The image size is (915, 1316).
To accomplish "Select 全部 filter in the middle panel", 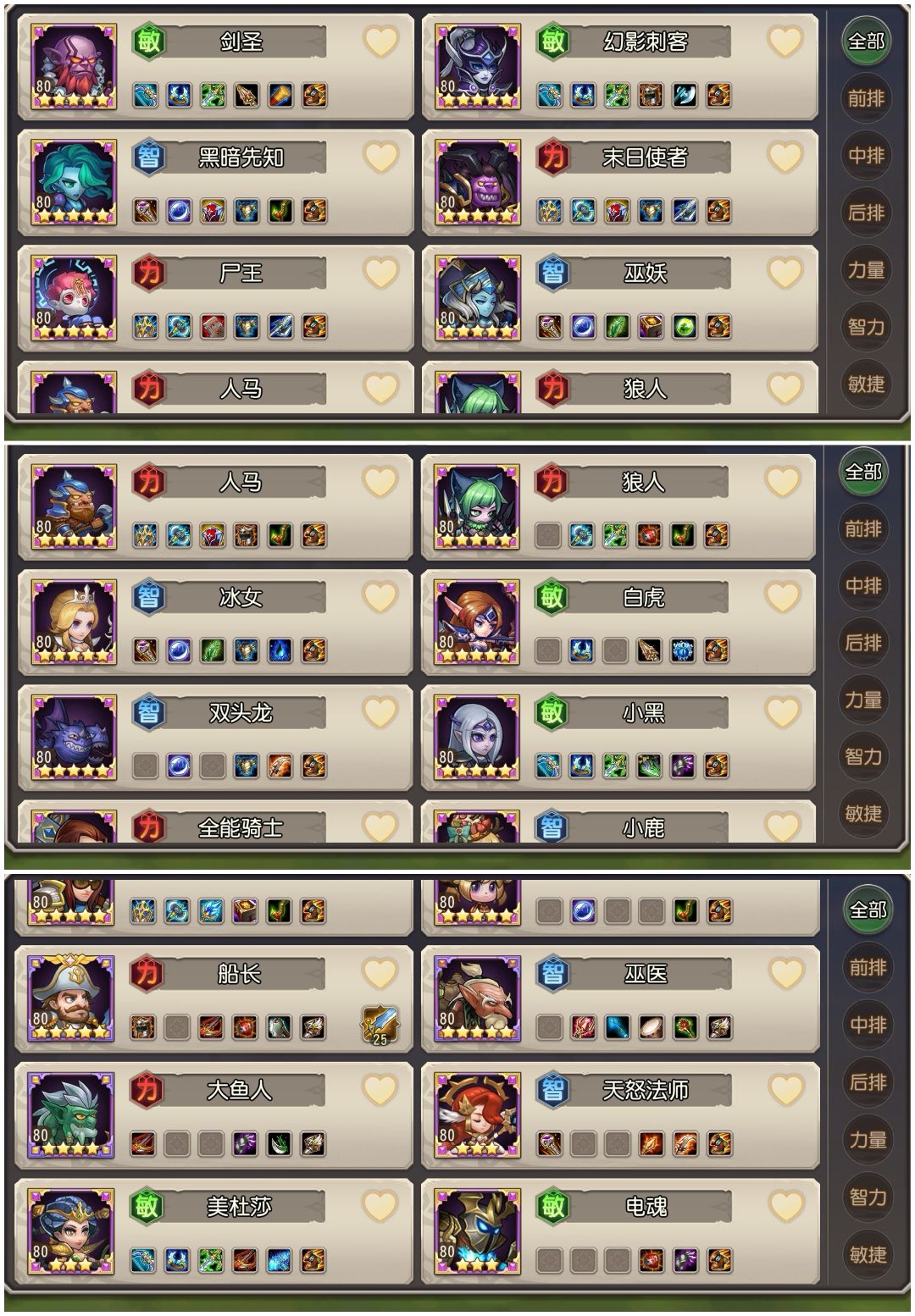I will [x=864, y=472].
